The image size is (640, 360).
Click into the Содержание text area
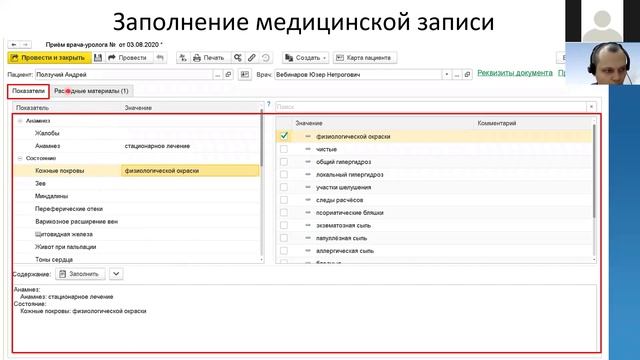304,317
